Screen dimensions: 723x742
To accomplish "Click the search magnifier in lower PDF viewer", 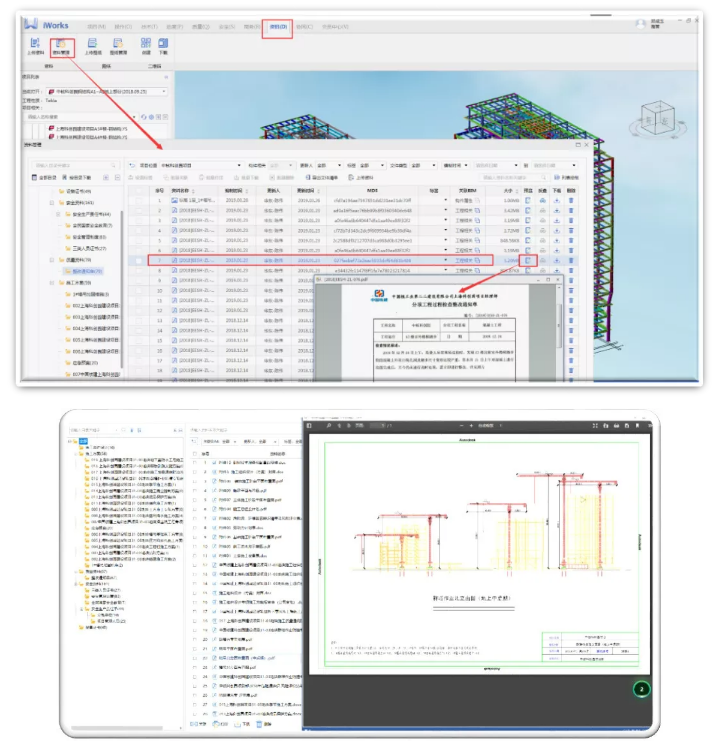I will 328,425.
